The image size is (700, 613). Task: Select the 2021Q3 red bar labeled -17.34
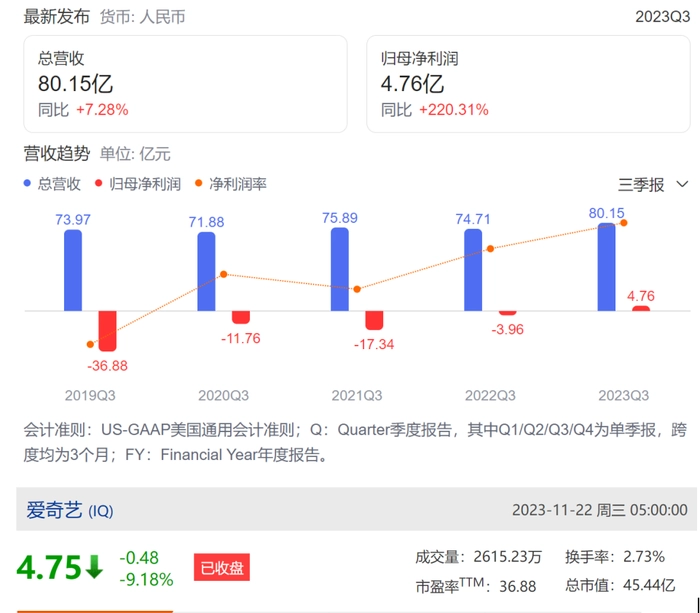[x=374, y=320]
